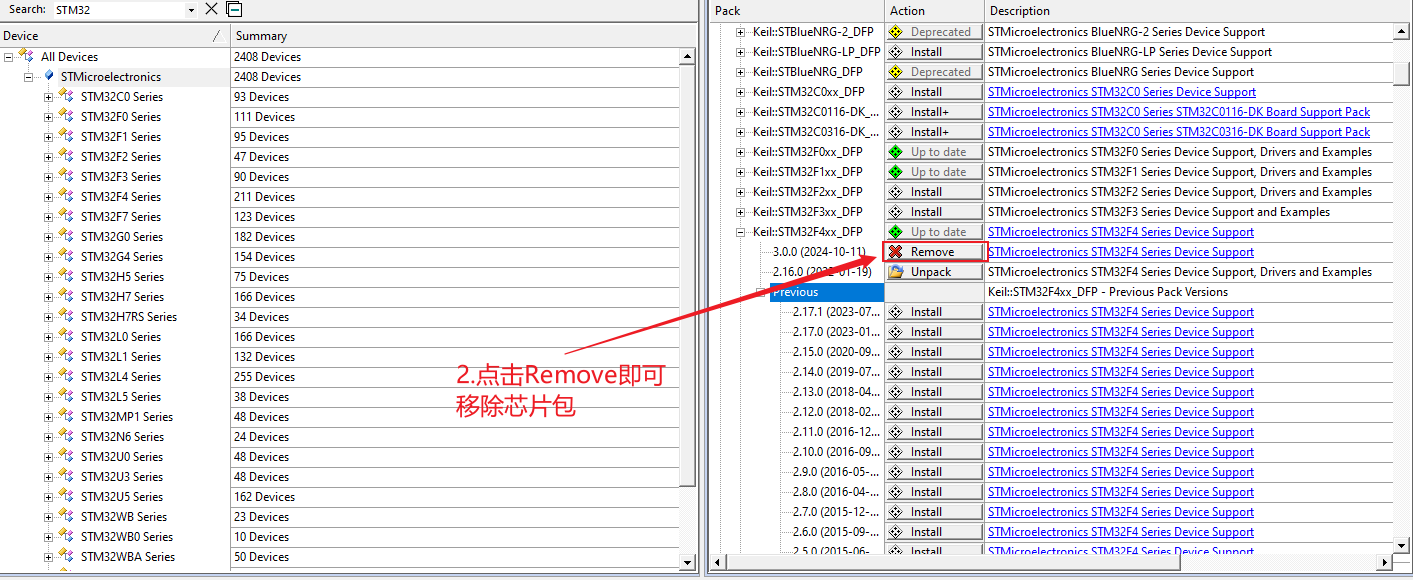Collapse the STMicroelectronics vendor node
The image size is (1413, 580).
point(29,77)
